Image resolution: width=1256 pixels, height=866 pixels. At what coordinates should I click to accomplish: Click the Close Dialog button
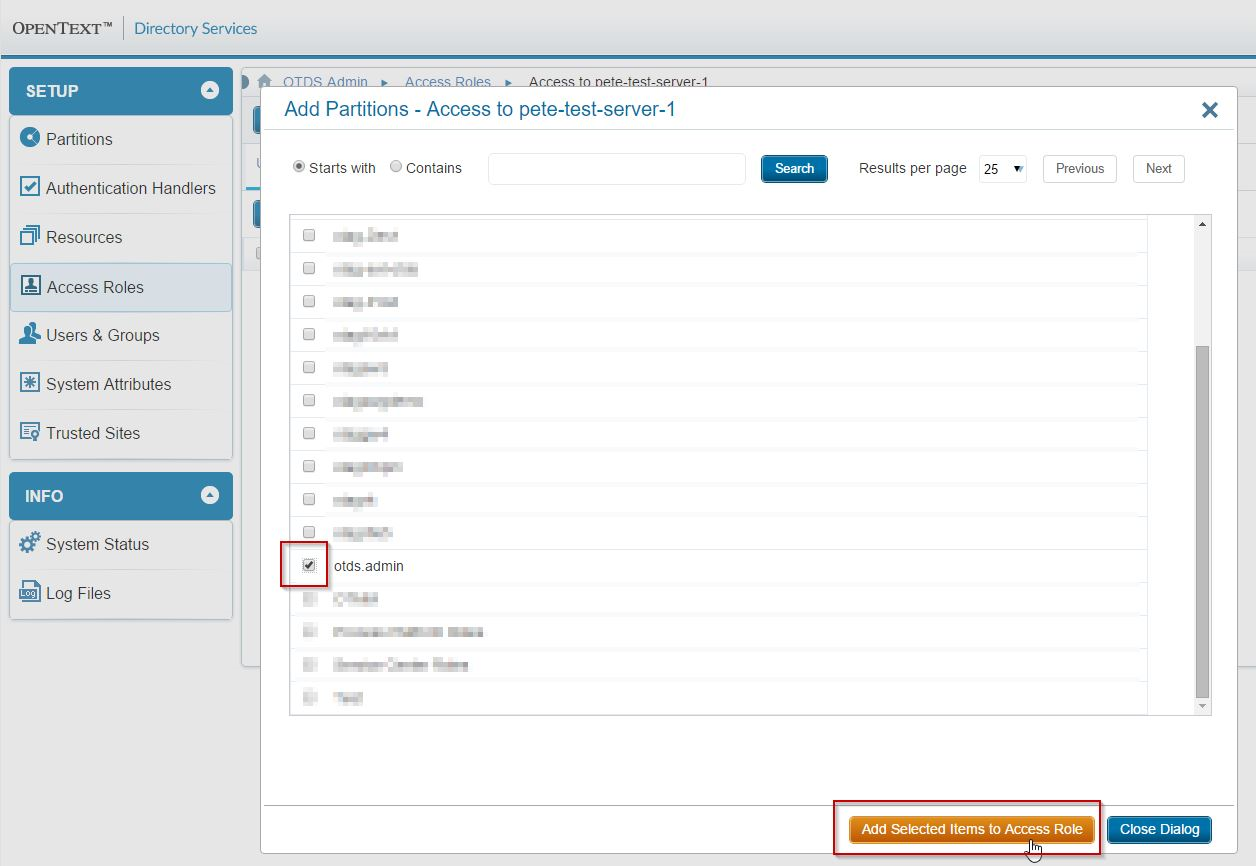[x=1159, y=829]
